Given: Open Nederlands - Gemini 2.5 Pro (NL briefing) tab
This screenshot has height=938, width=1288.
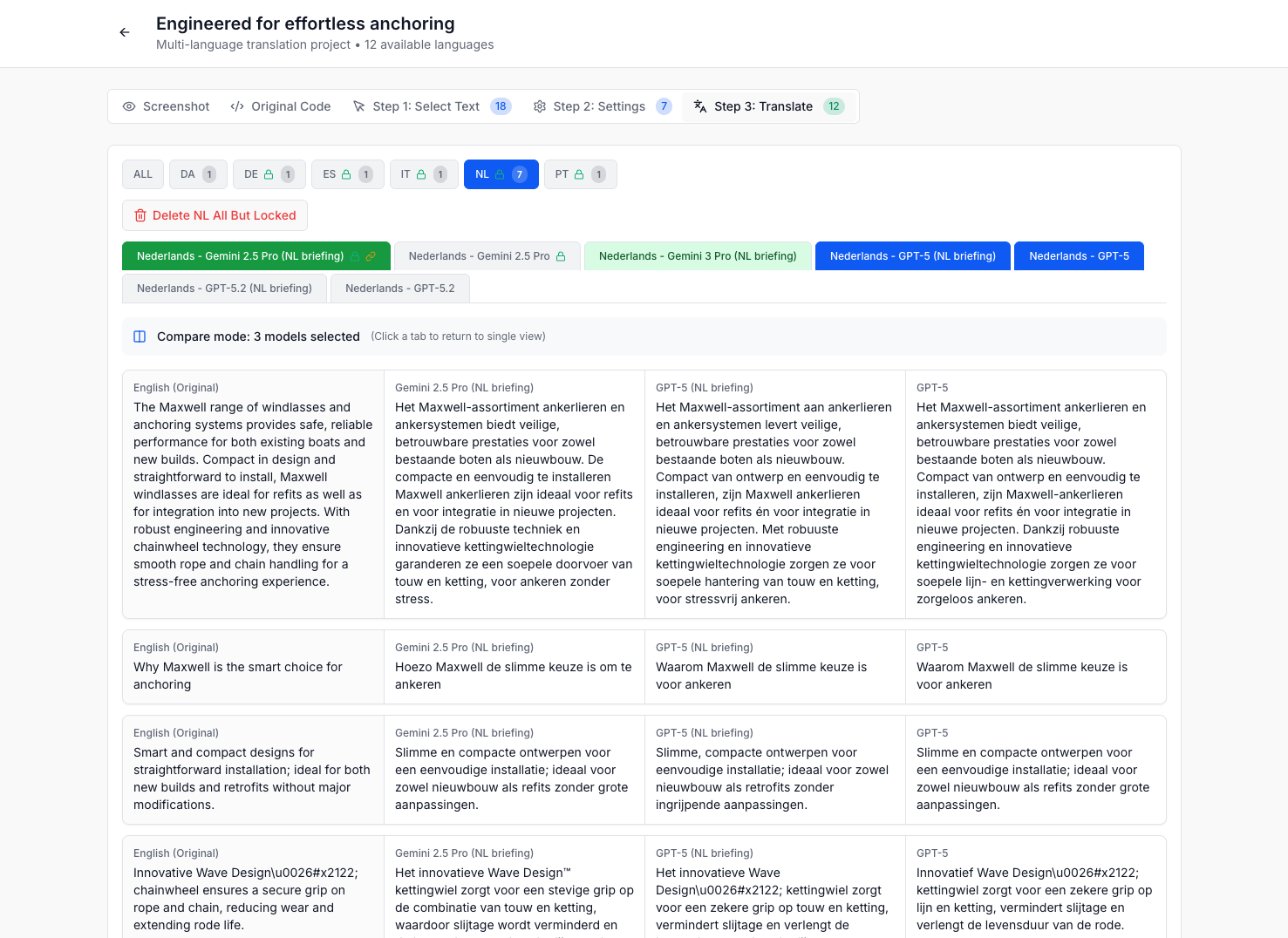Looking at the screenshot, I should [256, 256].
